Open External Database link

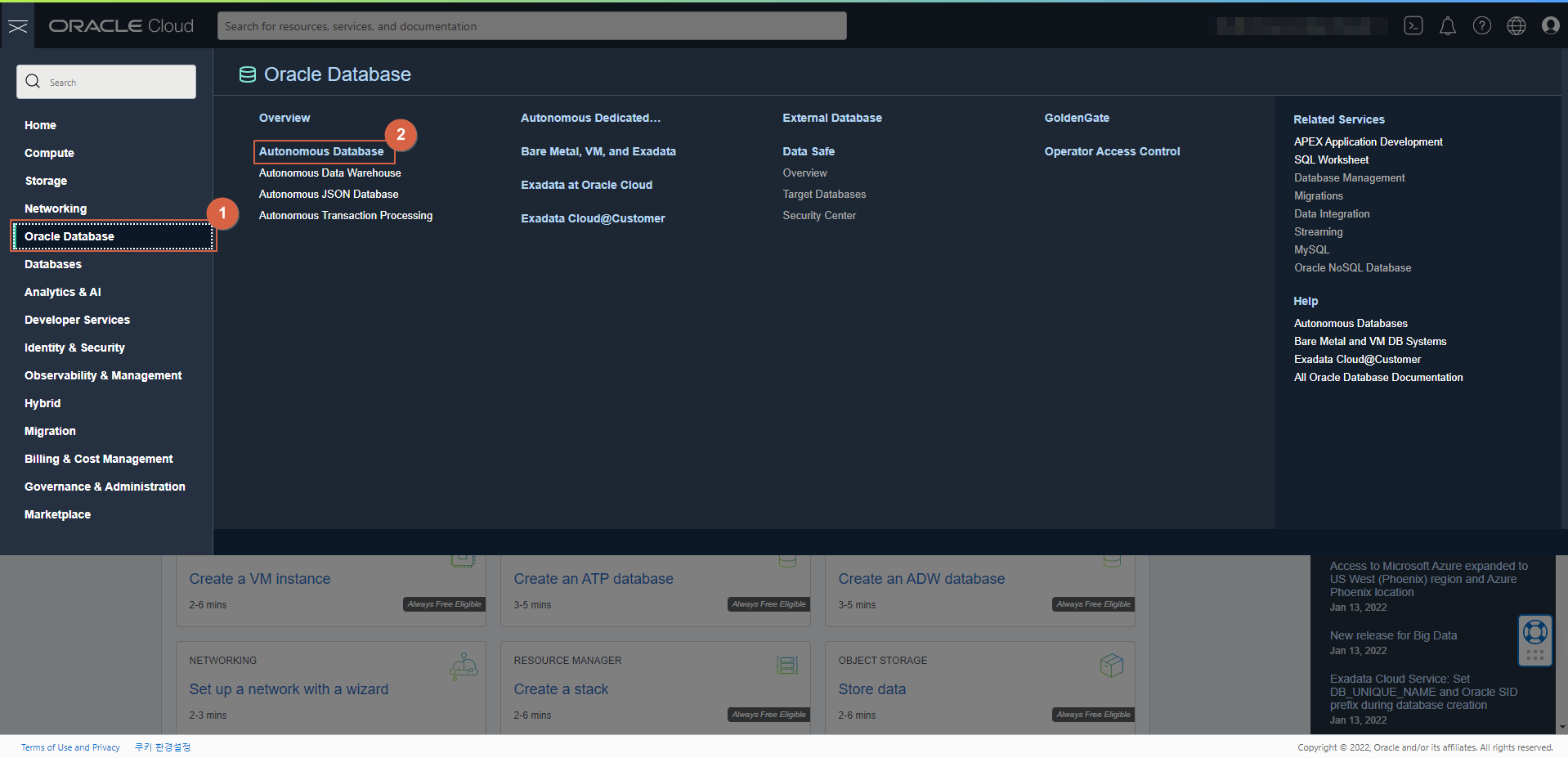(832, 118)
